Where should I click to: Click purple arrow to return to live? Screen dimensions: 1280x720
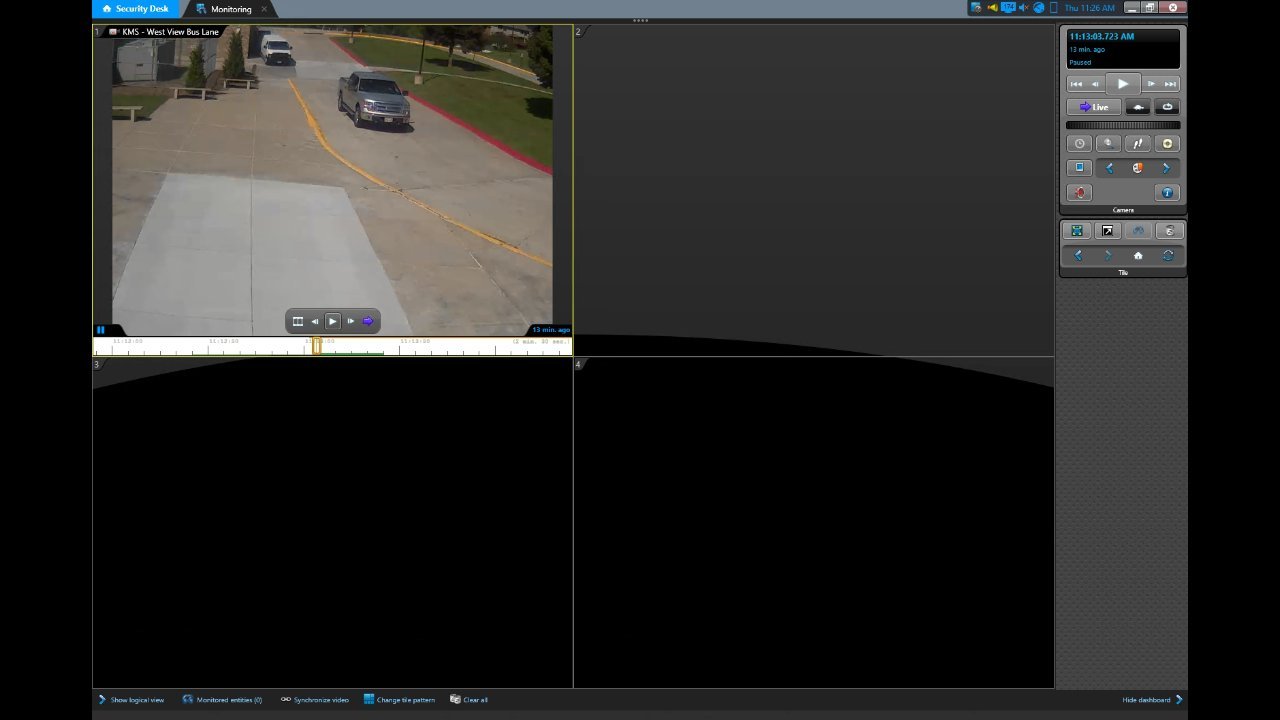click(x=368, y=321)
